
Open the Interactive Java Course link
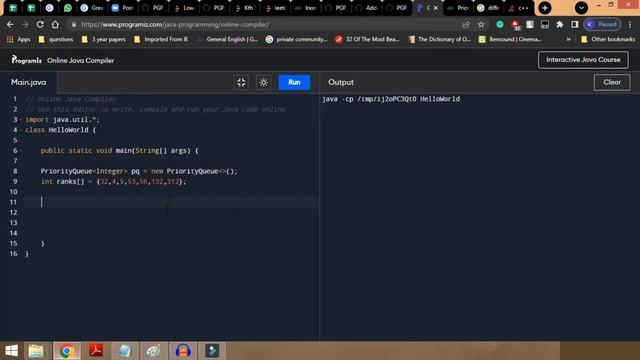[x=583, y=60]
